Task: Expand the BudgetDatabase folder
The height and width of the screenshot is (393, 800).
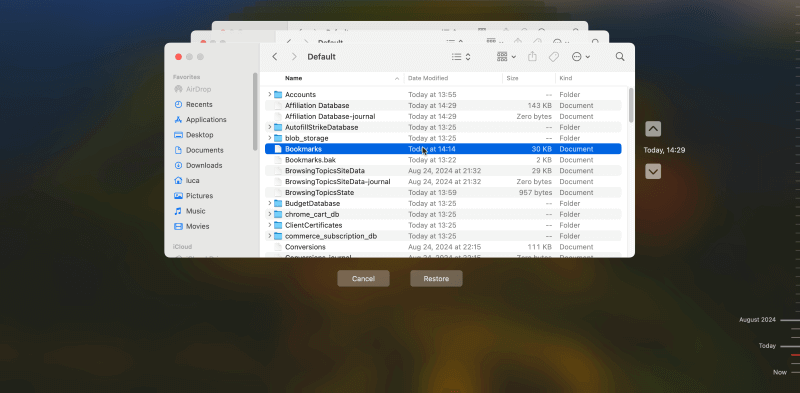Action: [269, 204]
